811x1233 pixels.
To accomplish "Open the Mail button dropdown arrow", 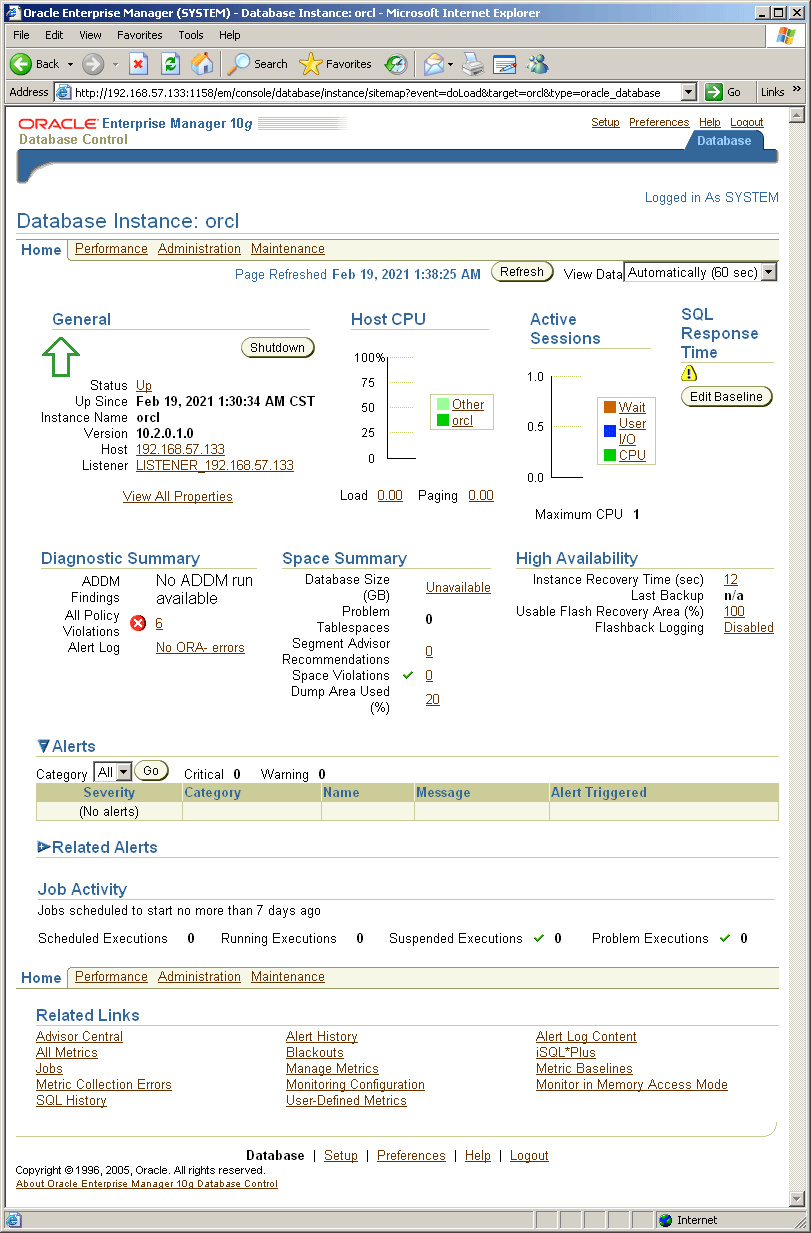I will [x=450, y=65].
